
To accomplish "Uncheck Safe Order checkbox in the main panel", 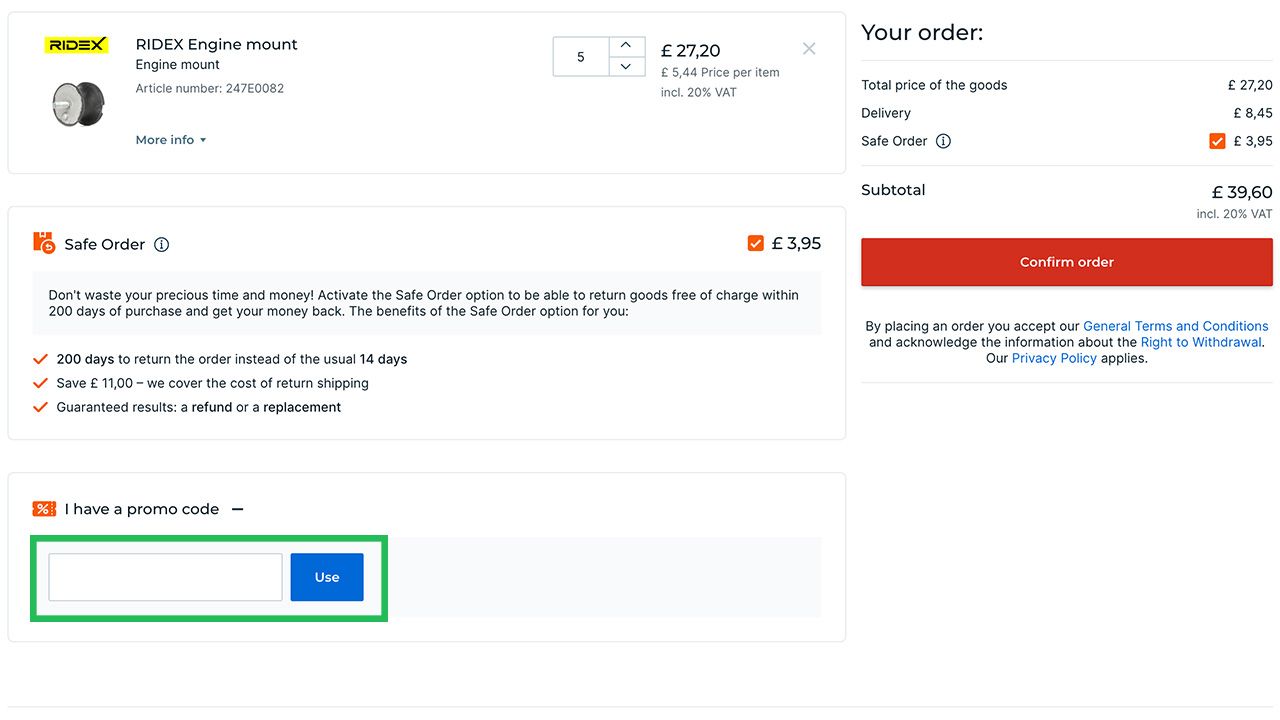I will pos(756,243).
